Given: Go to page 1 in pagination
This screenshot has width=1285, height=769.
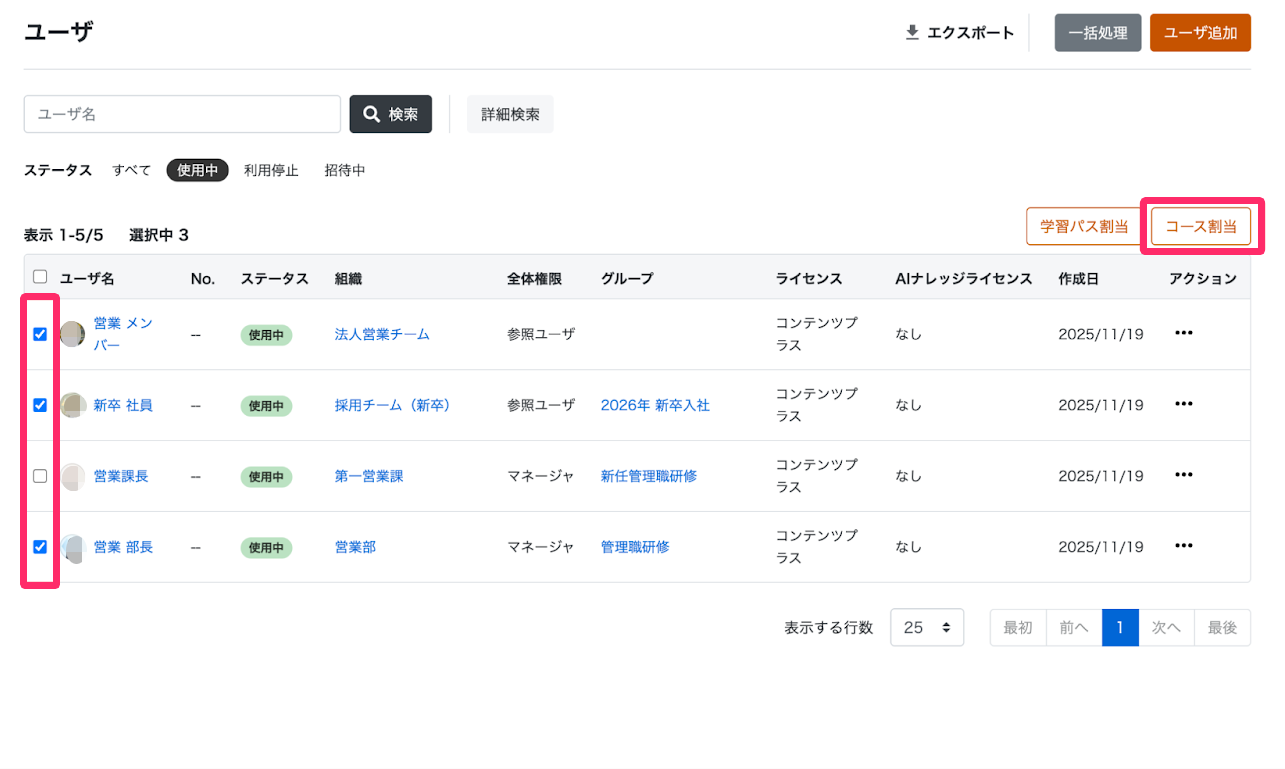Looking at the screenshot, I should 1121,627.
